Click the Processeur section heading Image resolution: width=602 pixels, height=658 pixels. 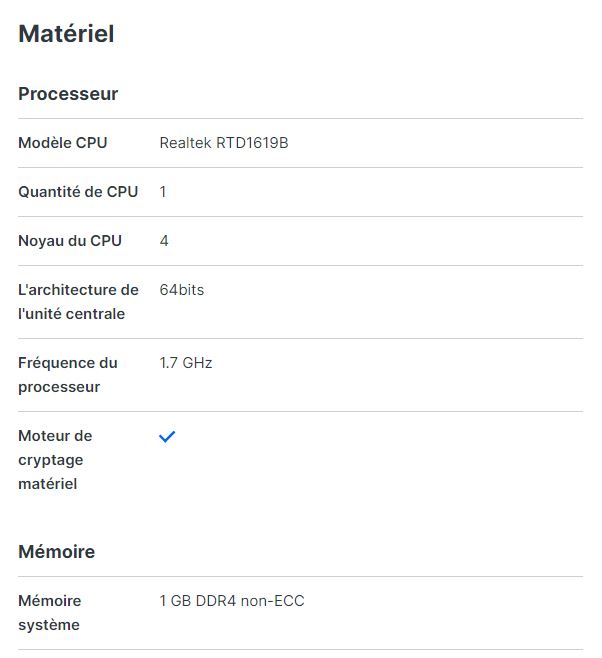(x=68, y=94)
